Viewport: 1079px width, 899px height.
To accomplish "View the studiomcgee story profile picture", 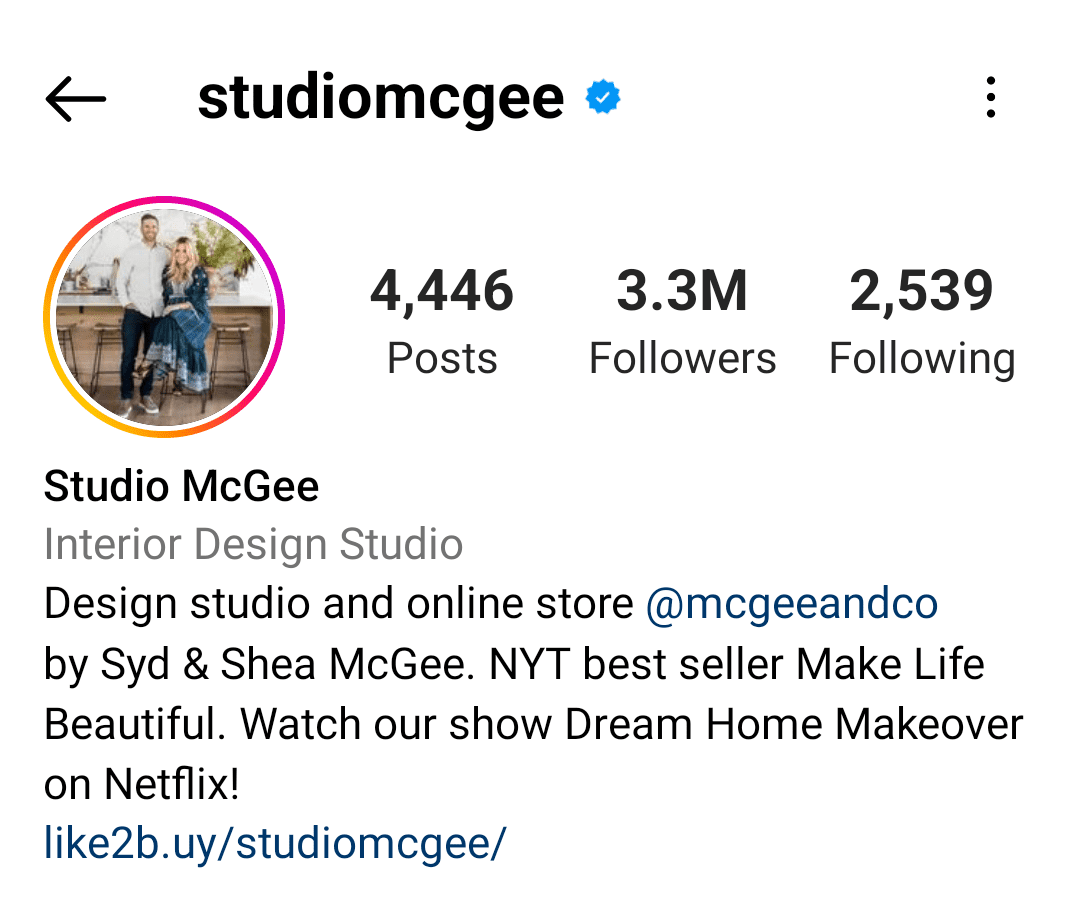I will coord(164,317).
